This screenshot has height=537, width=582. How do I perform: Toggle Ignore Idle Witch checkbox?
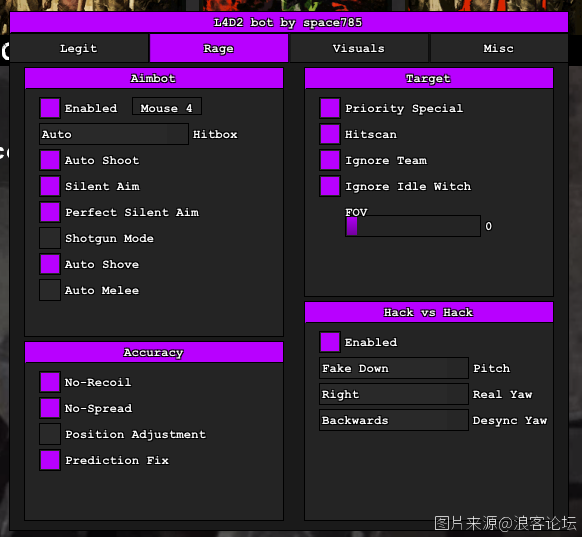(x=330, y=186)
